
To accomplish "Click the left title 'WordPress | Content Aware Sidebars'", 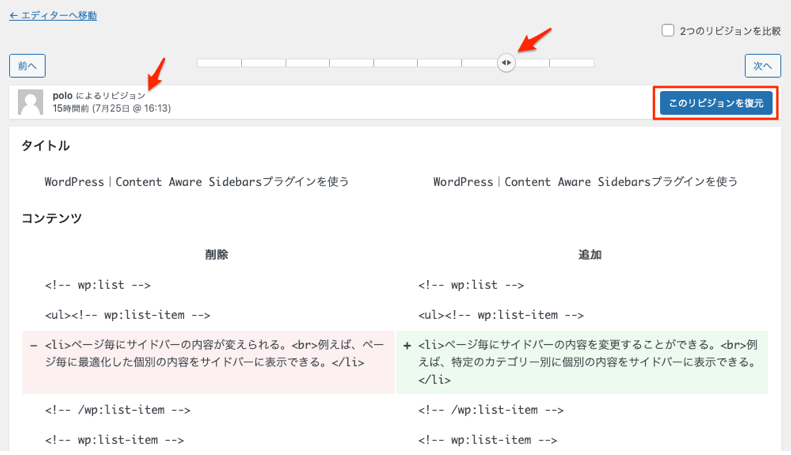I will (x=197, y=182).
